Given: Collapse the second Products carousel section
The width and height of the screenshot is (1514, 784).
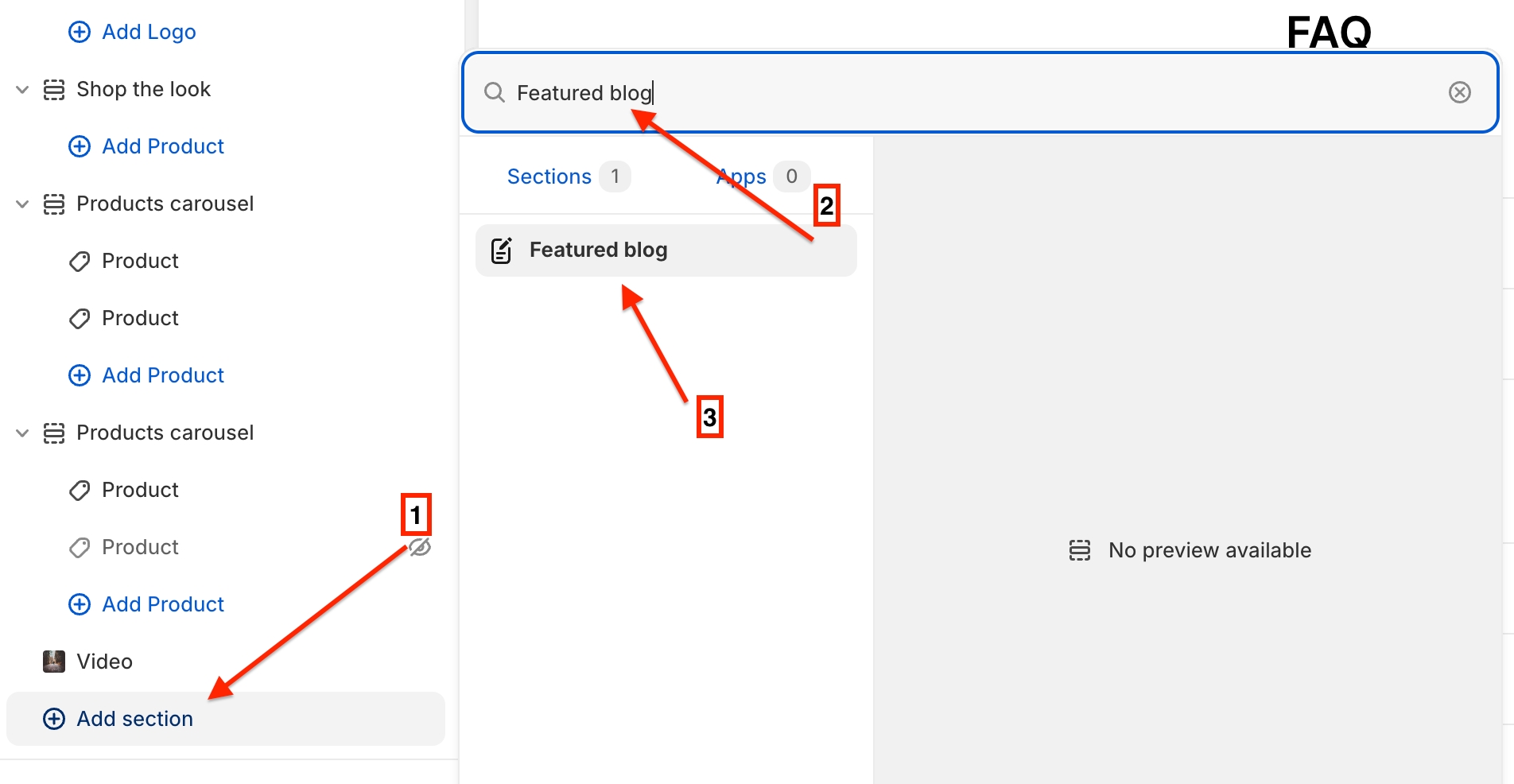Looking at the screenshot, I should pos(23,433).
